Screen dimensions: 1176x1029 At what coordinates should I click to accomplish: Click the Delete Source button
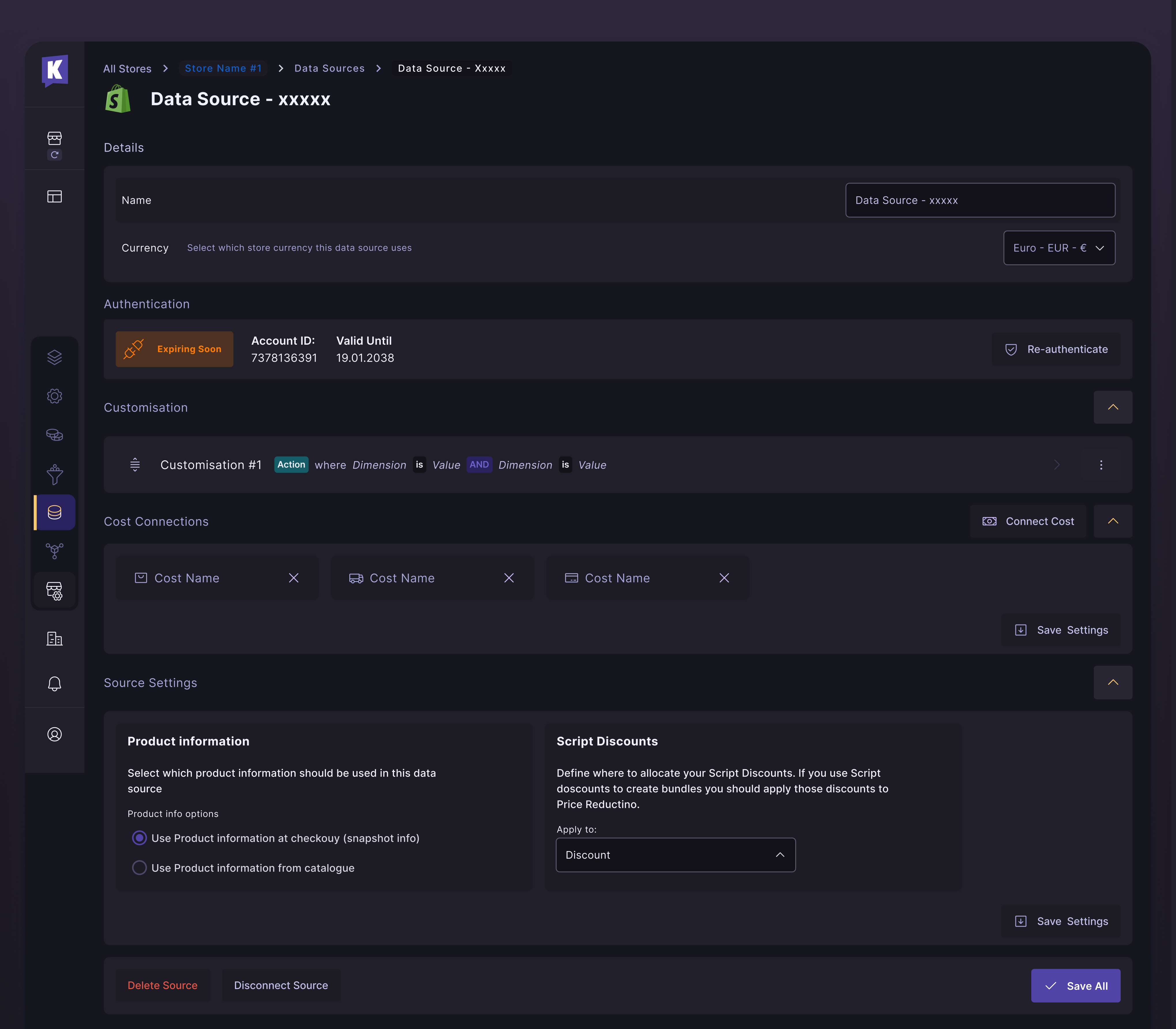163,985
